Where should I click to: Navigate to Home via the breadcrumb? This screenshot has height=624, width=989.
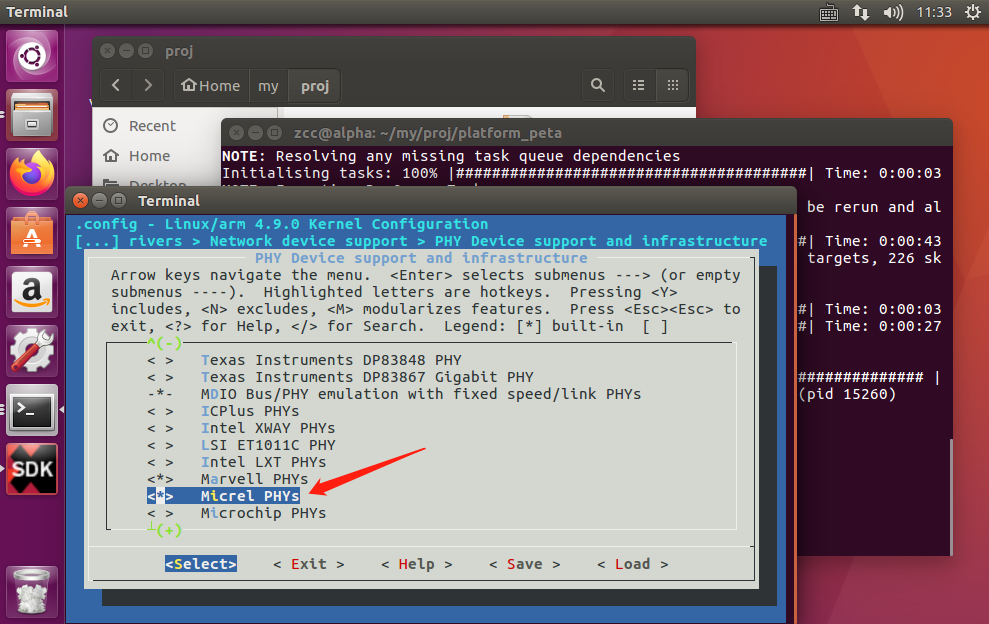(x=210, y=85)
